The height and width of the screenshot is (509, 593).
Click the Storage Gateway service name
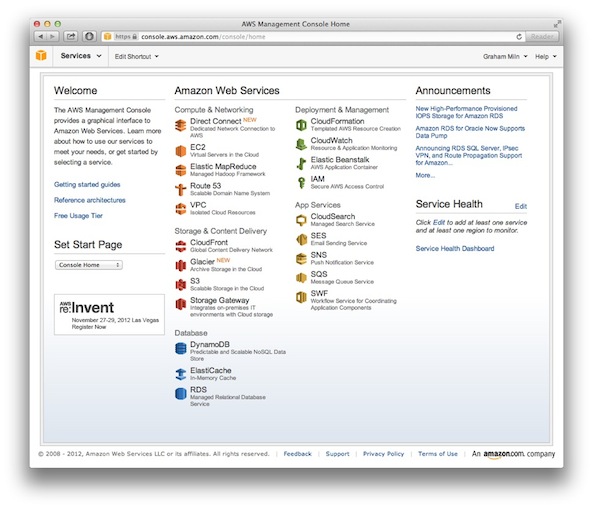point(219,300)
